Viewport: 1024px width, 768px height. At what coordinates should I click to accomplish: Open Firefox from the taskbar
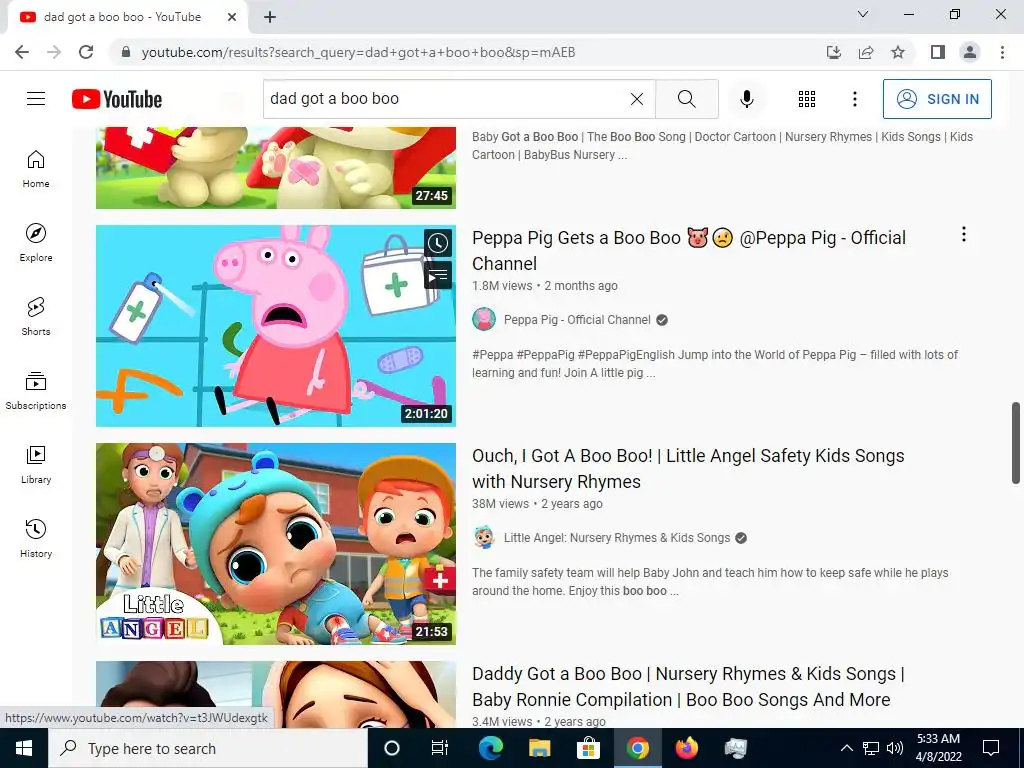686,748
